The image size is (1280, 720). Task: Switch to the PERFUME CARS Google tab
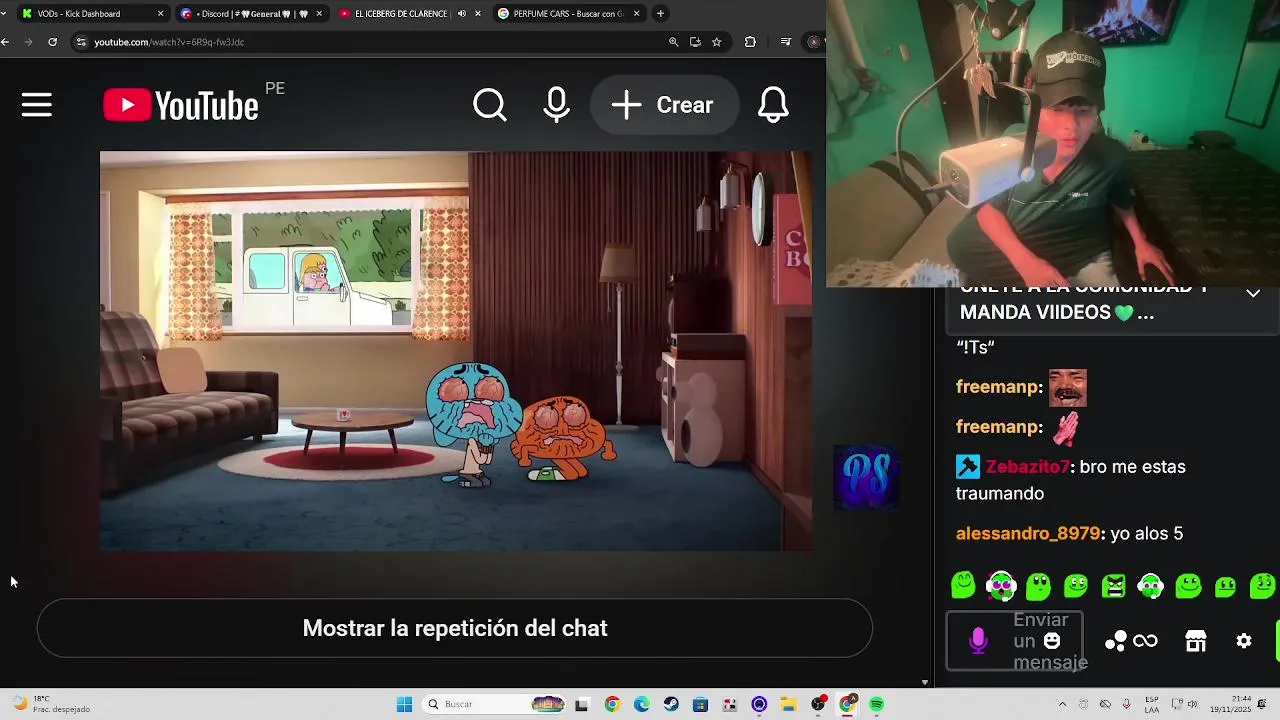coord(566,14)
